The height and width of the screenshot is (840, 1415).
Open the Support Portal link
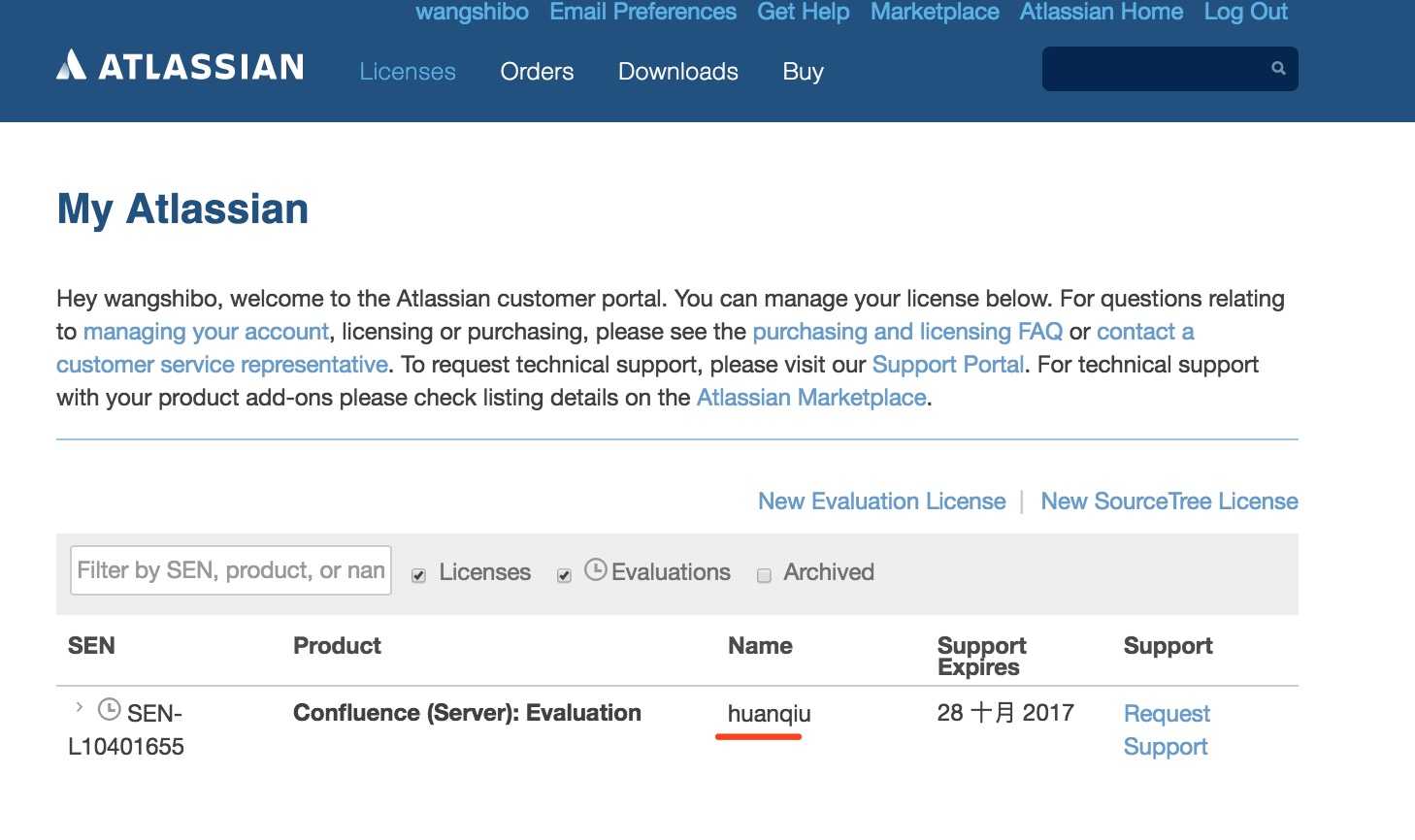948,365
